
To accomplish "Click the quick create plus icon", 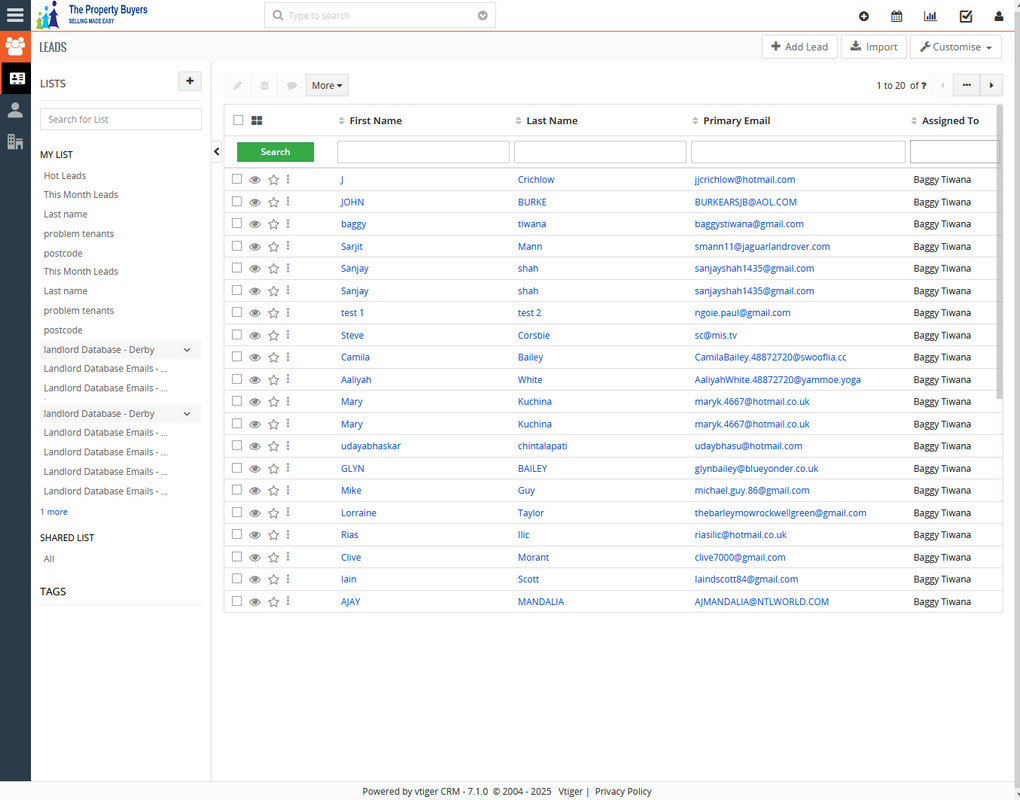I will [864, 16].
